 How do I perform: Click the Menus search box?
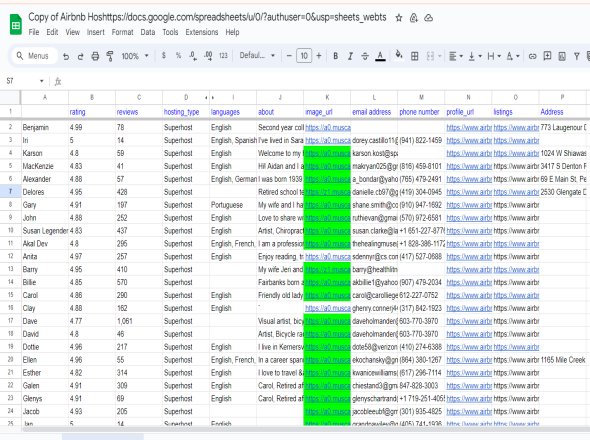tap(34, 56)
